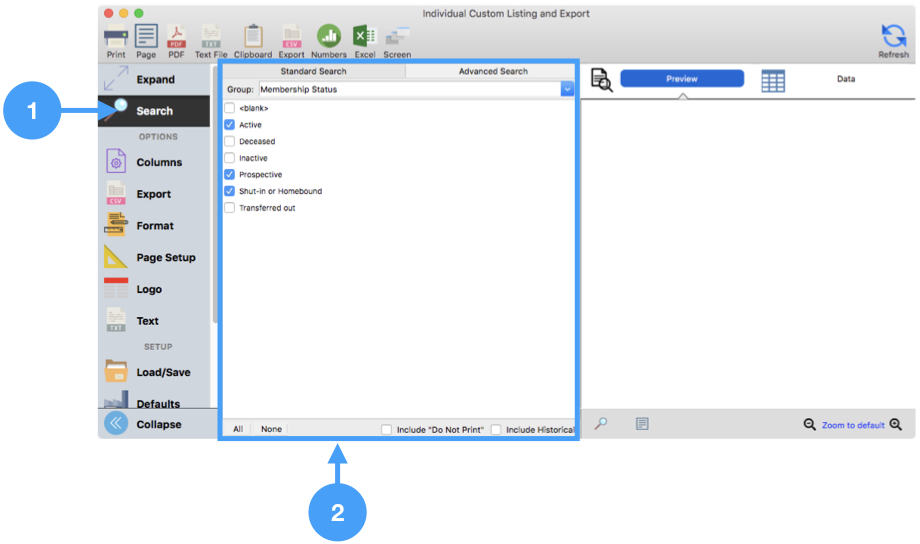This screenshot has width=920, height=544.
Task: Open the Group dropdown for Membership Status
Action: pyautogui.click(x=567, y=89)
